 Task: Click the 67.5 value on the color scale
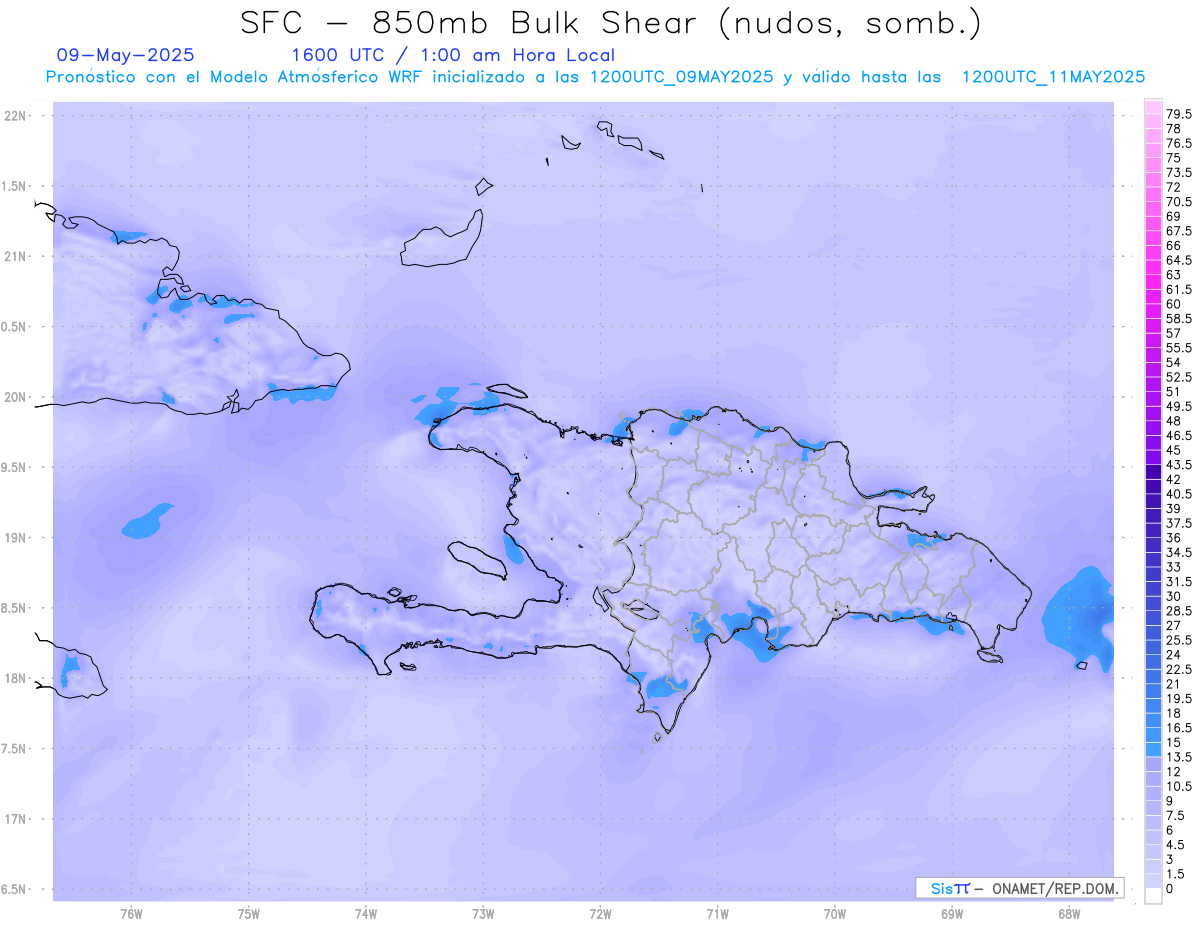tap(1179, 230)
